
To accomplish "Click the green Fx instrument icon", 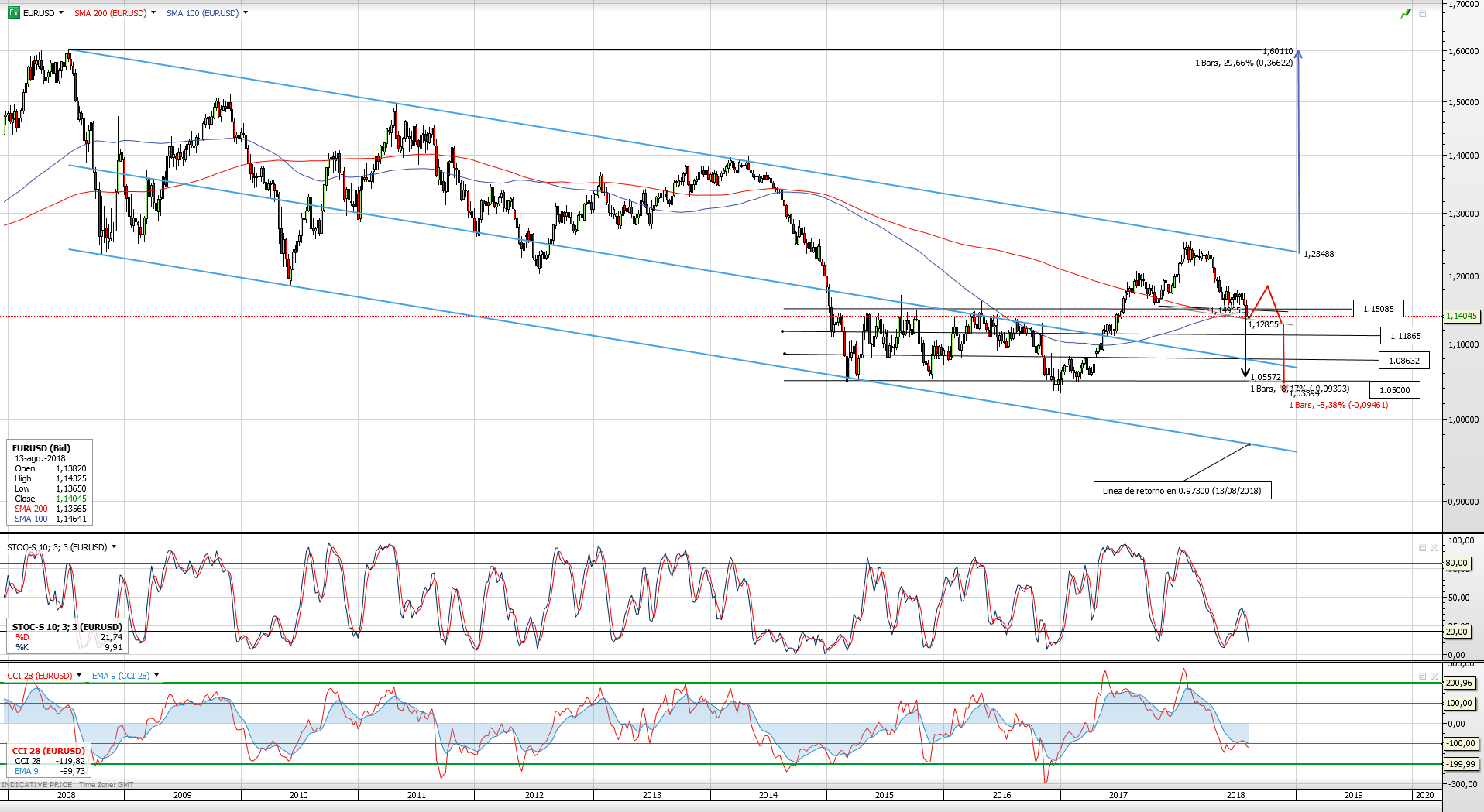I will pyautogui.click(x=13, y=13).
